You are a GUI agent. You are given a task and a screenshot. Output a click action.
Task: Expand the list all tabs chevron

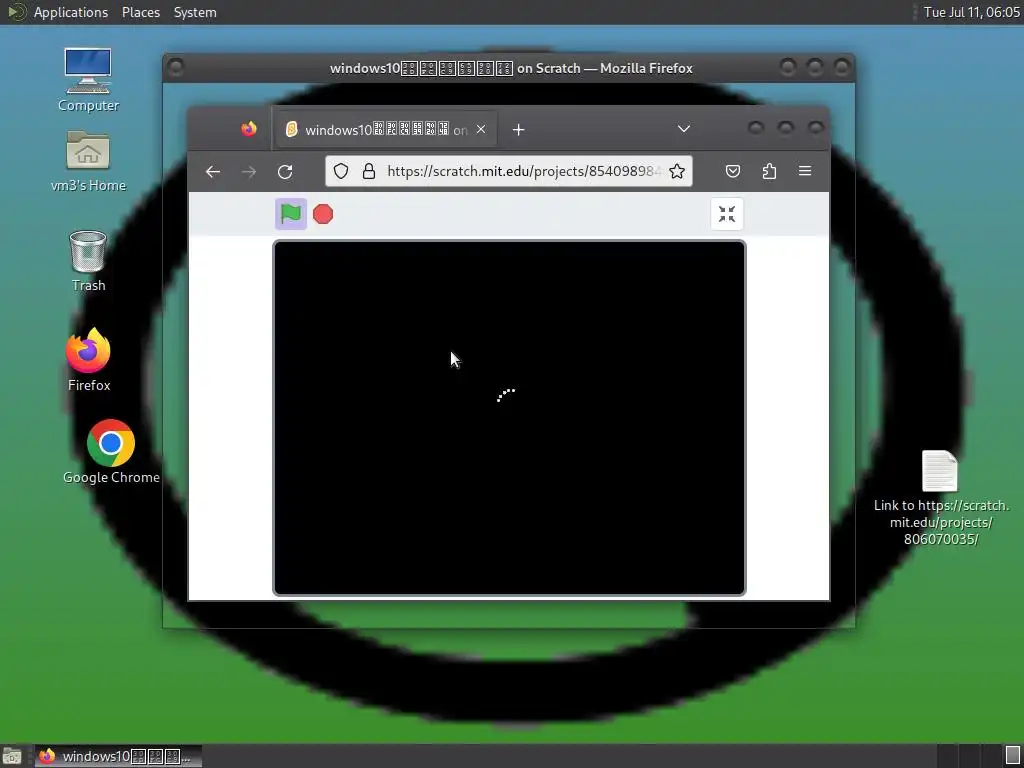click(x=684, y=129)
